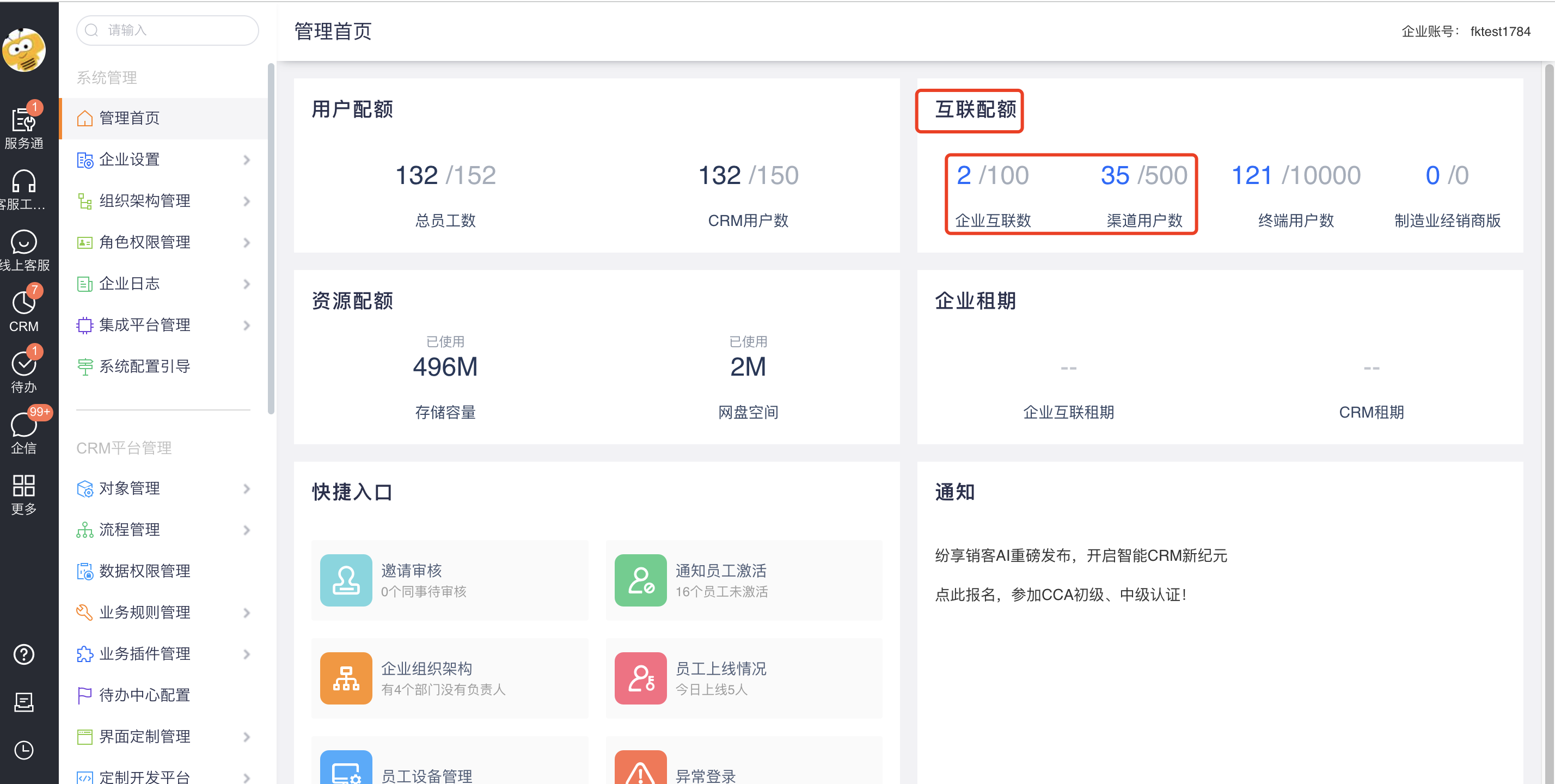Click the 集成平台管理 chip icon
Image resolution: width=1555 pixels, height=784 pixels.
pyautogui.click(x=84, y=326)
